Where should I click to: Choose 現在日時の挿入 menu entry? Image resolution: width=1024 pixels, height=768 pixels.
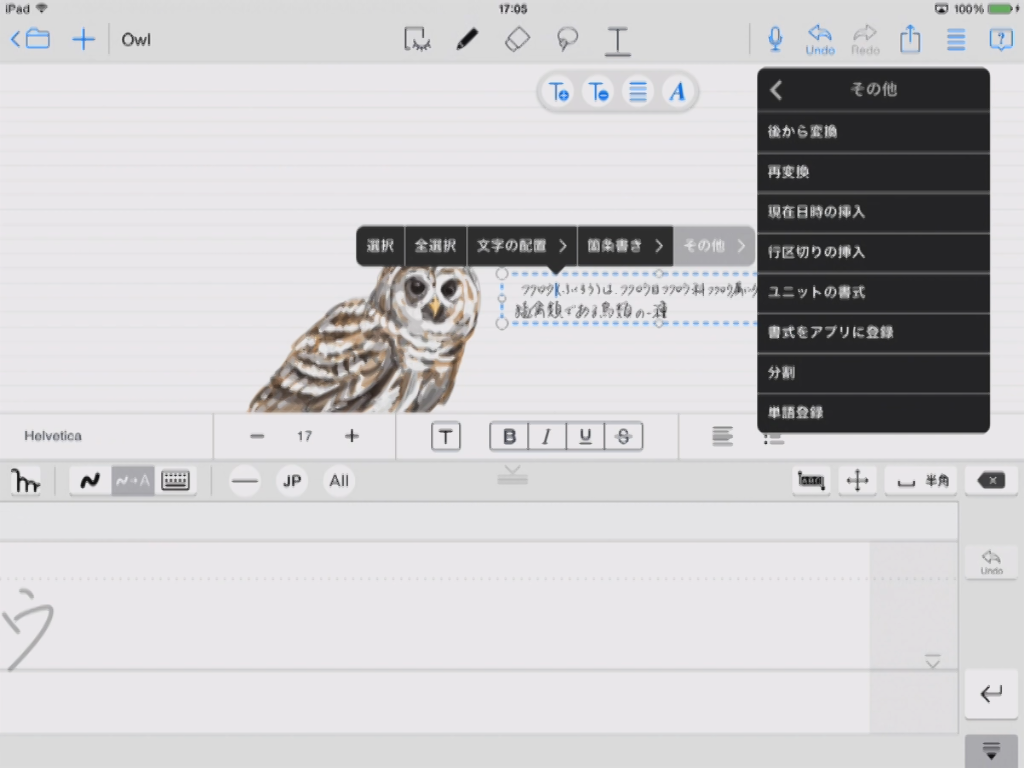(x=873, y=212)
